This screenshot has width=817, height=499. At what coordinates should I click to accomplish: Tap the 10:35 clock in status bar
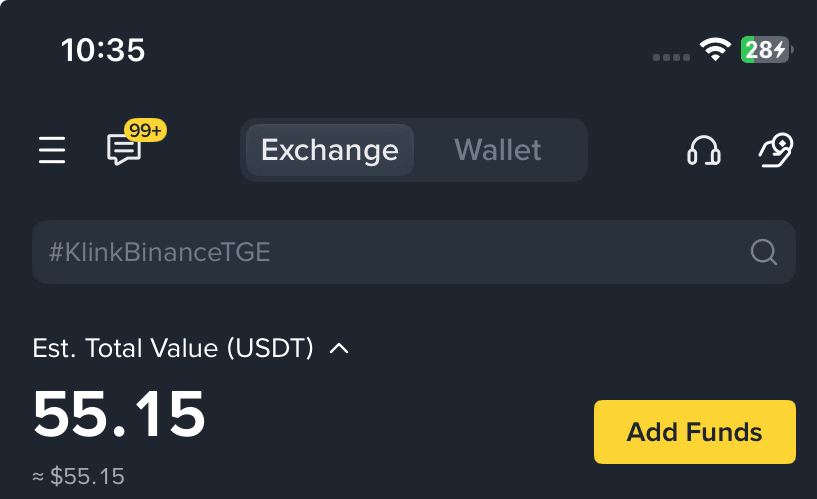(x=103, y=50)
